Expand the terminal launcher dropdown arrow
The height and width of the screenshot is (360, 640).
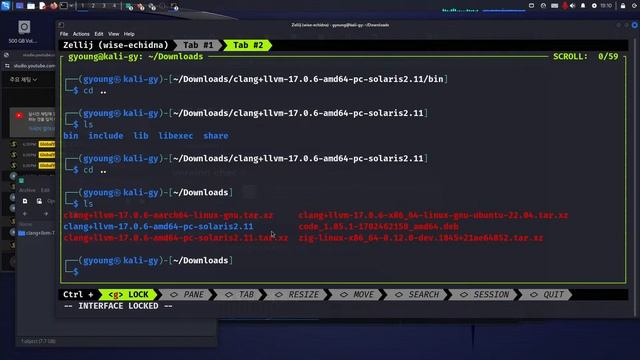point(71,6)
